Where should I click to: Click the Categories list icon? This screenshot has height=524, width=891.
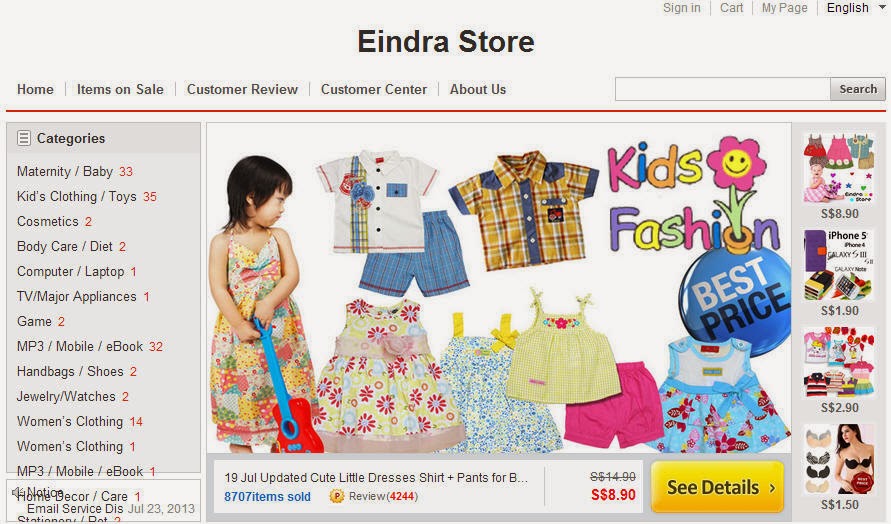pyautogui.click(x=24, y=138)
